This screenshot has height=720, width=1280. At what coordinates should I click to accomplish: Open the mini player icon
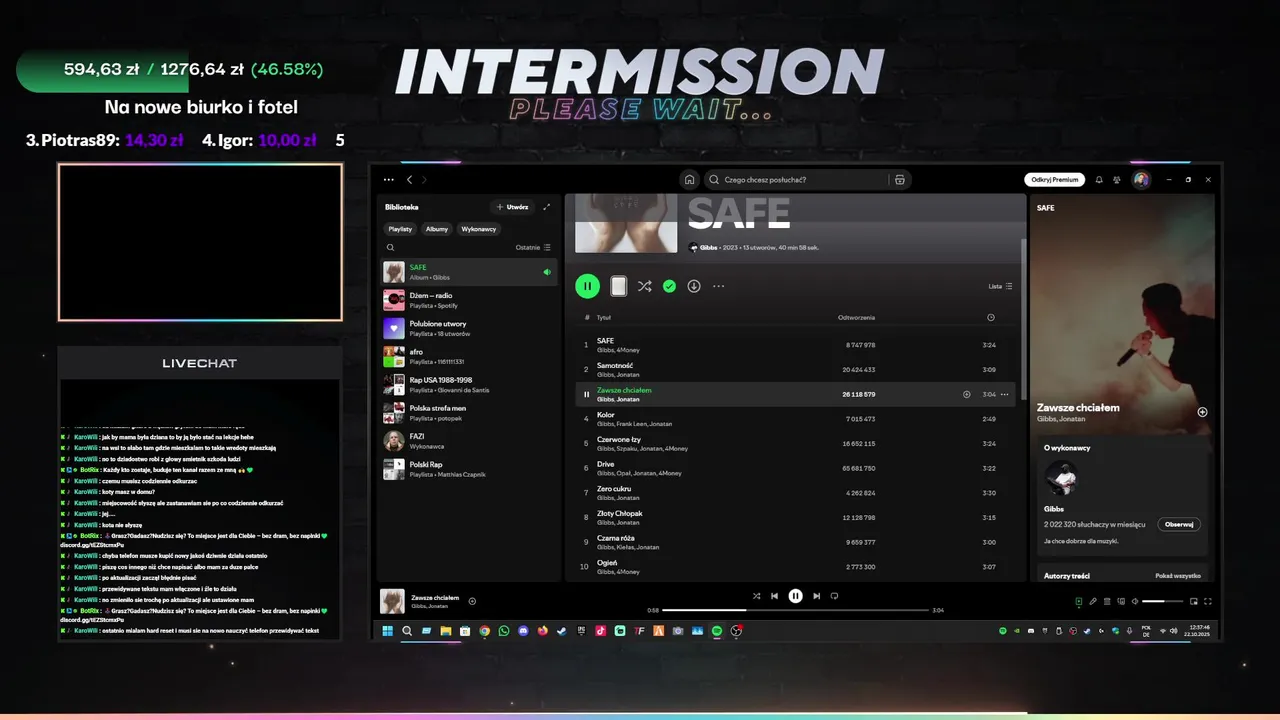coord(1194,601)
